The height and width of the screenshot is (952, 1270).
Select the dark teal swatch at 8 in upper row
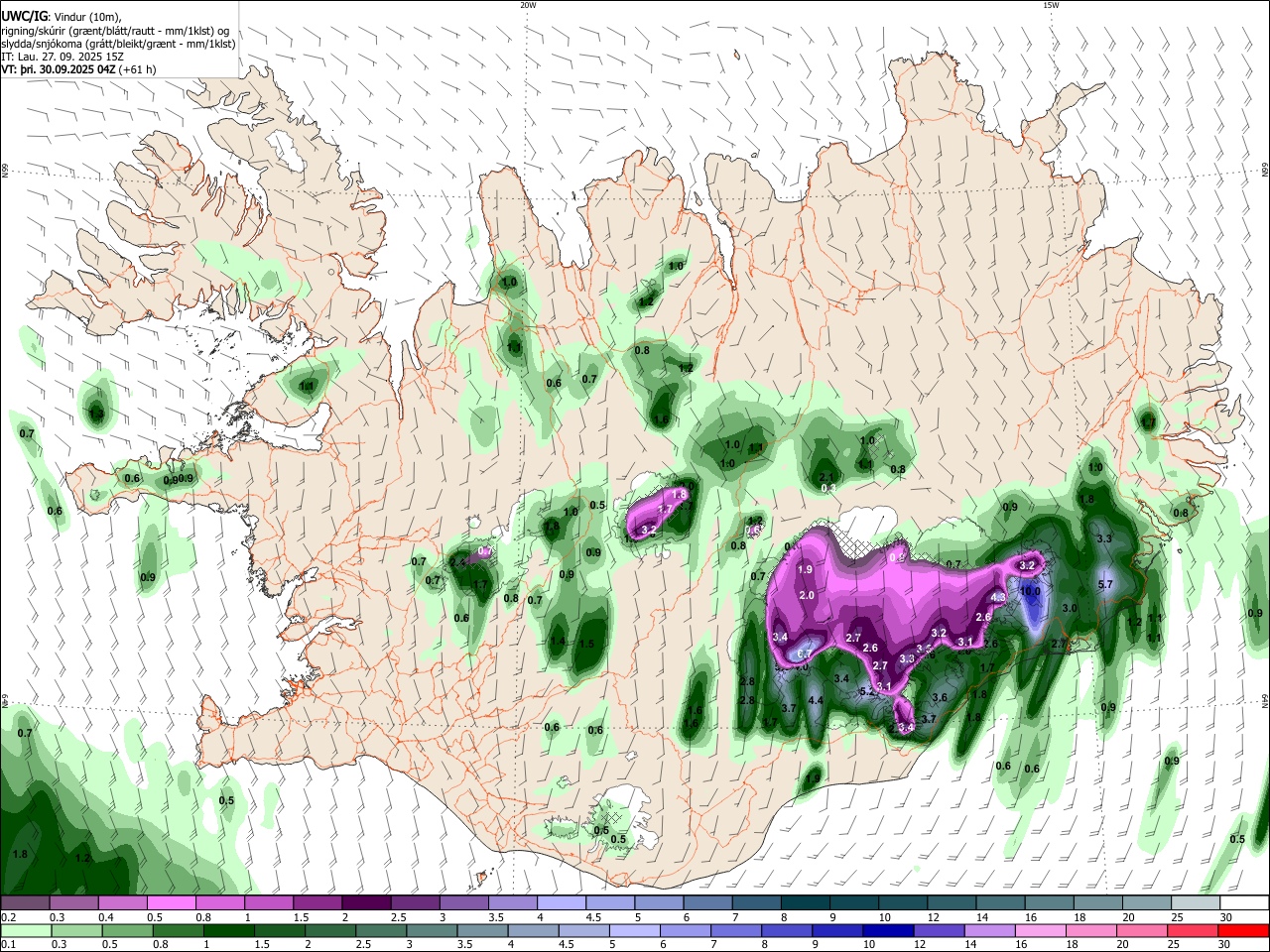click(x=805, y=903)
